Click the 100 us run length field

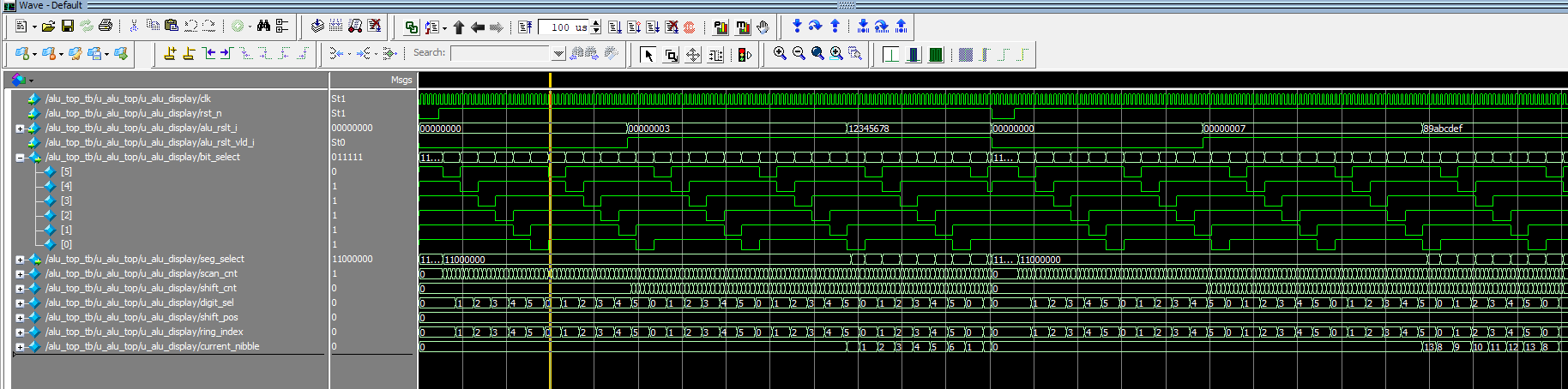[x=564, y=27]
